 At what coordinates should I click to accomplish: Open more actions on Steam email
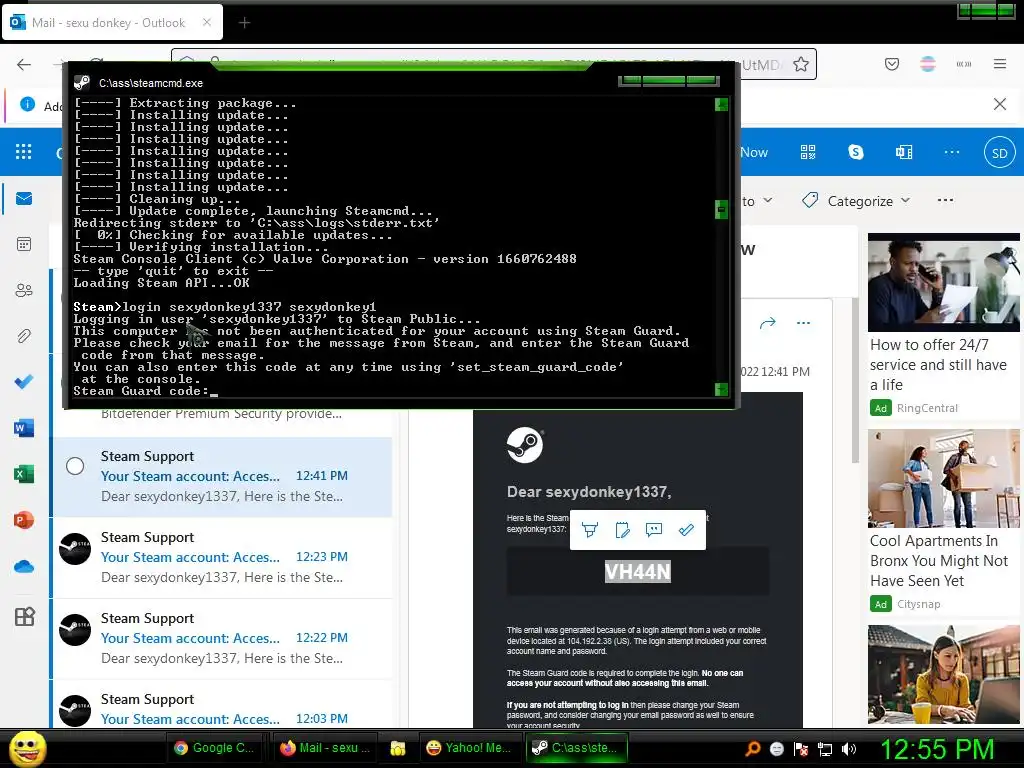click(x=803, y=323)
